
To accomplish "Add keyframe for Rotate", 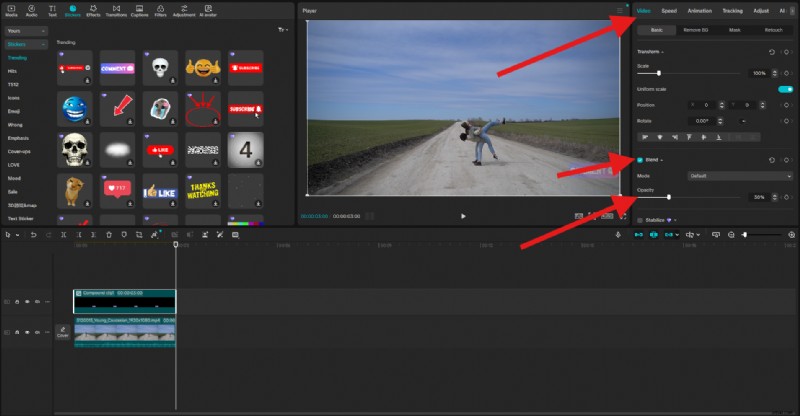I will click(786, 121).
